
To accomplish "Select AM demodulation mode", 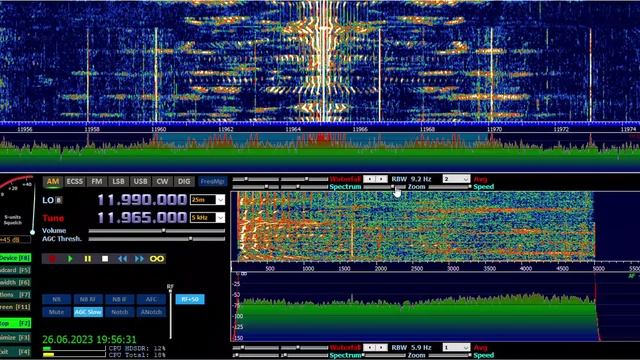I will pos(53,182).
